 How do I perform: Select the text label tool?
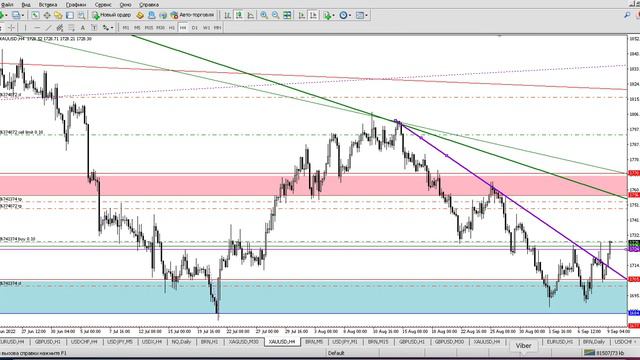tap(94, 28)
